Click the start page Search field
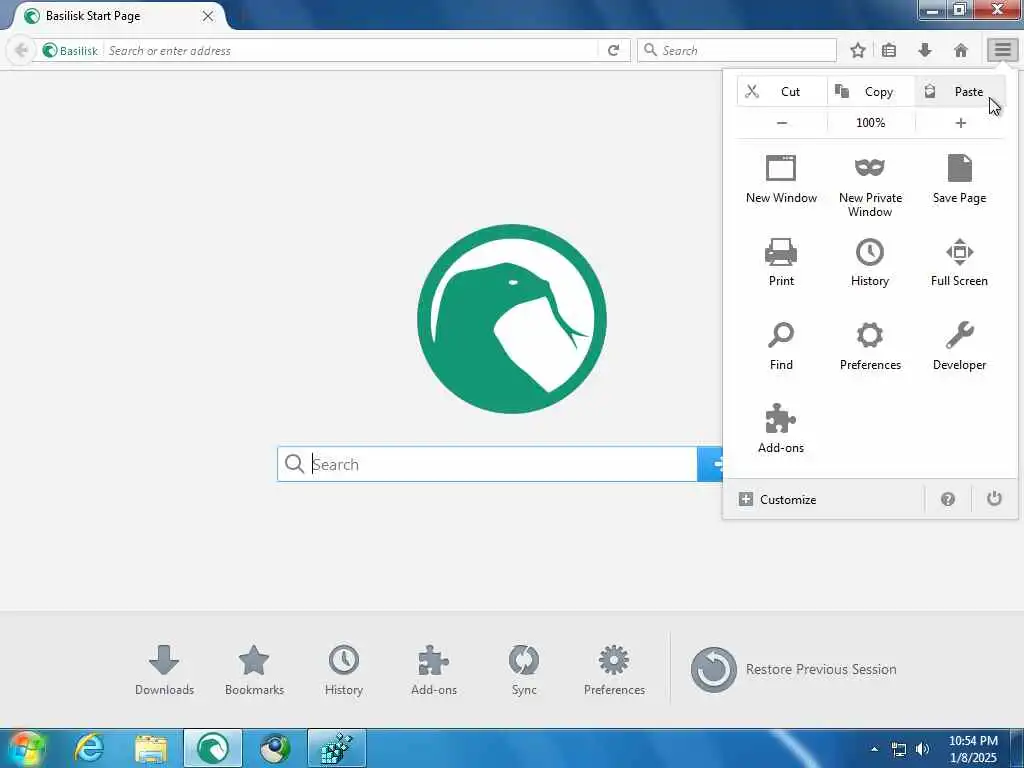 click(487, 464)
